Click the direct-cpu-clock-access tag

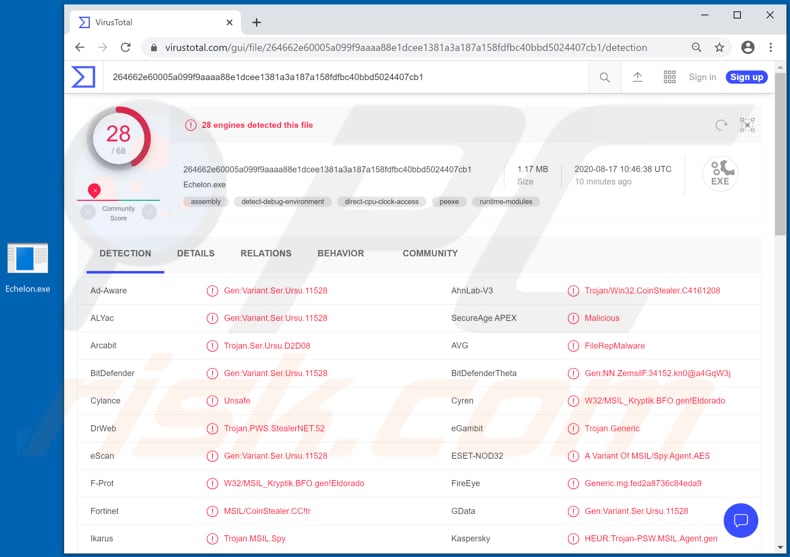click(x=381, y=201)
